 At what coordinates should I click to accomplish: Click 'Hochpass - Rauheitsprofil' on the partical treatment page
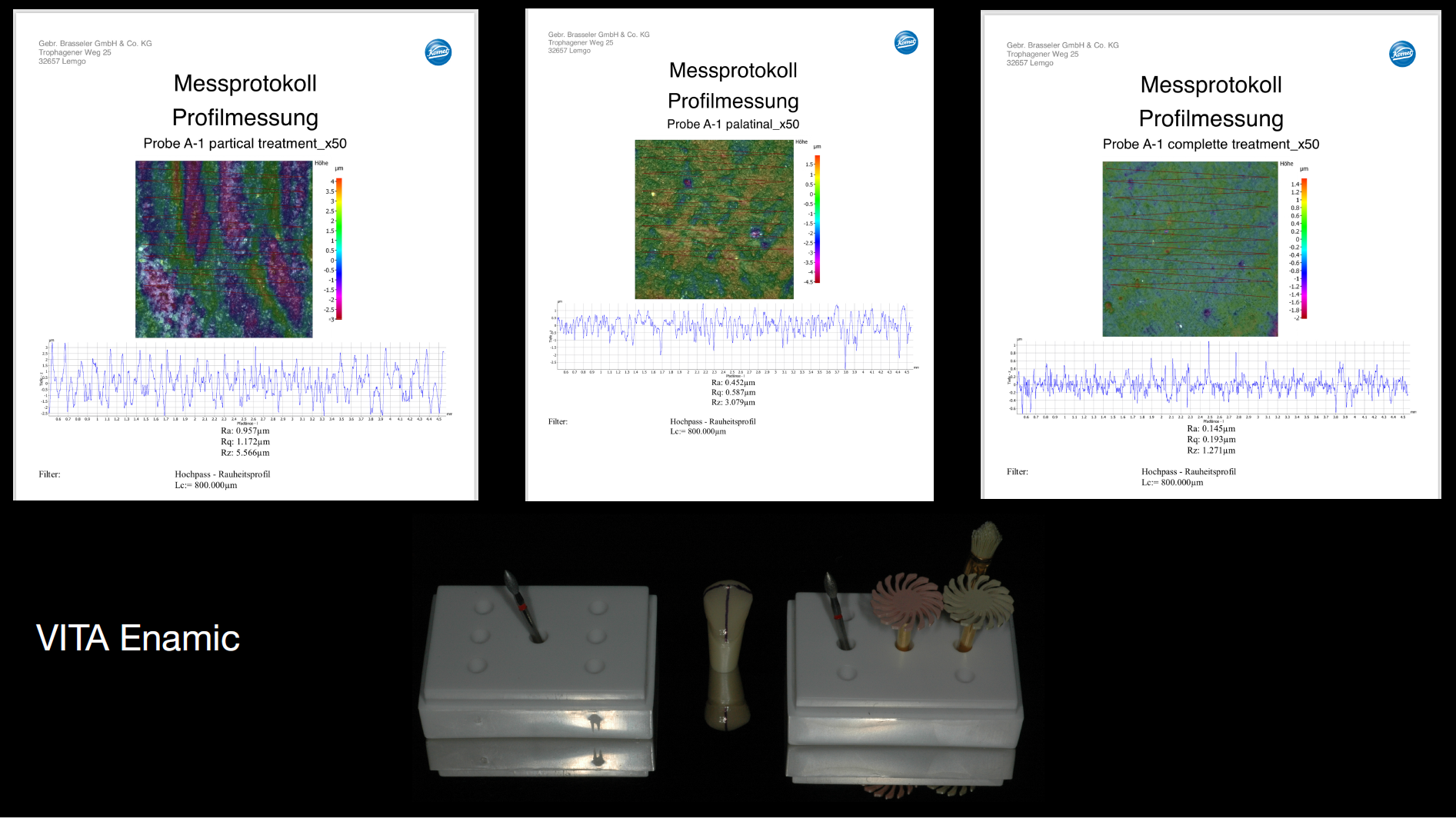coord(222,474)
